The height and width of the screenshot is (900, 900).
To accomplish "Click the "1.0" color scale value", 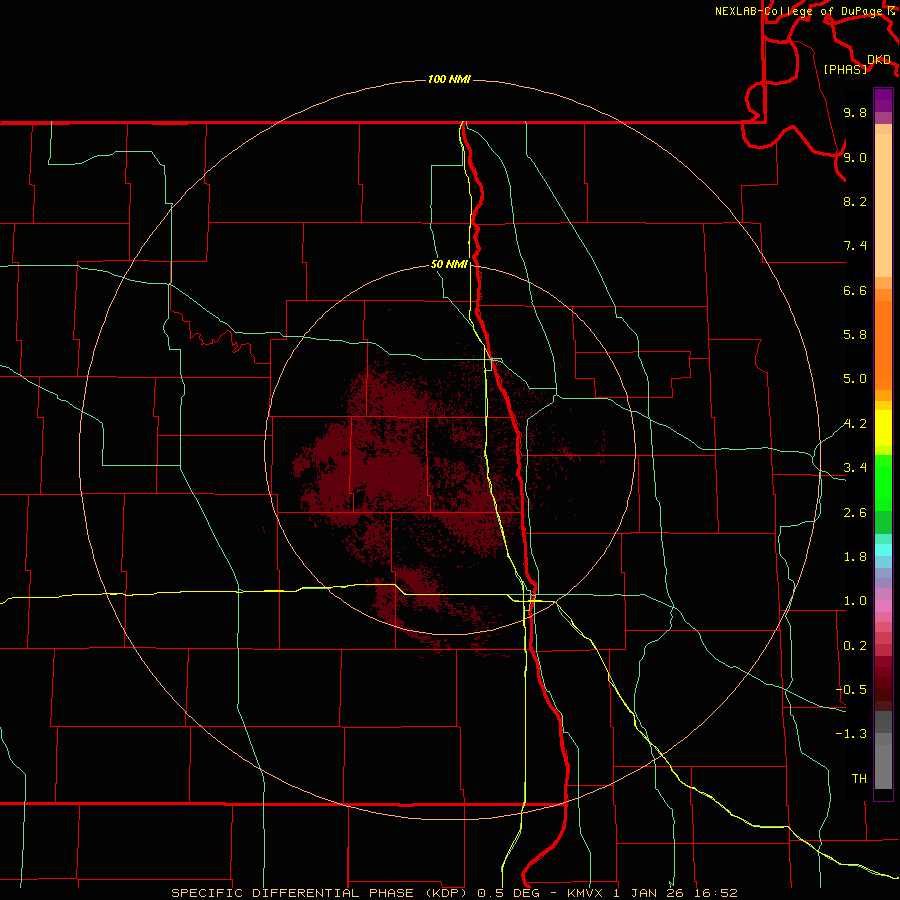I will point(855,601).
